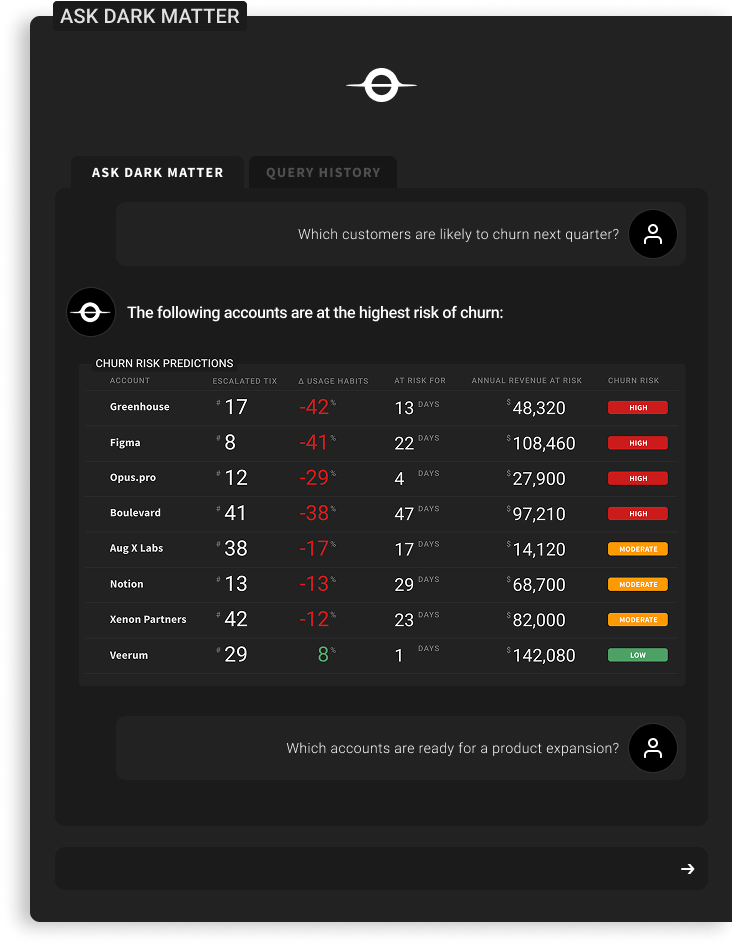Select the Figma account name
The height and width of the screenshot is (946, 732).
pyautogui.click(x=125, y=443)
